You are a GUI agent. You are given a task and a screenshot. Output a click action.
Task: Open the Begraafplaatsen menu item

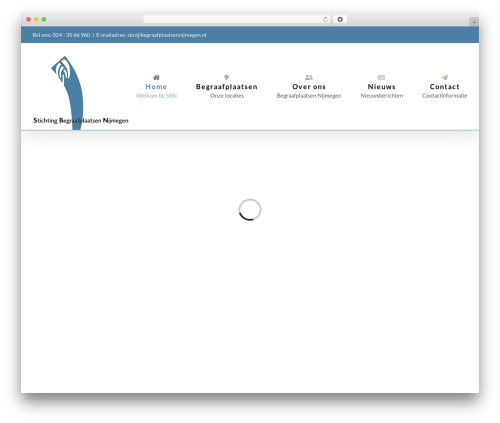coord(227,87)
